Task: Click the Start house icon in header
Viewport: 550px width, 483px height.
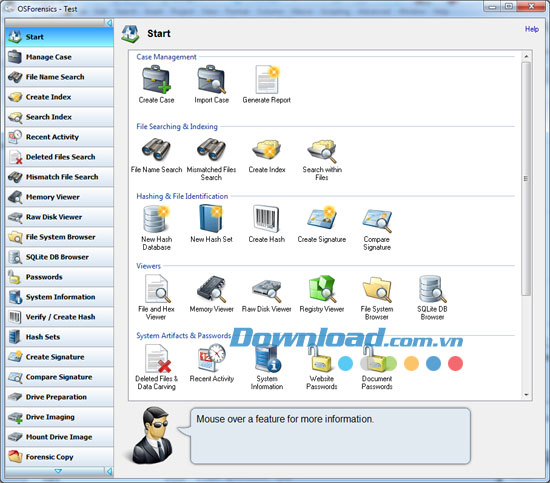Action: [130, 34]
